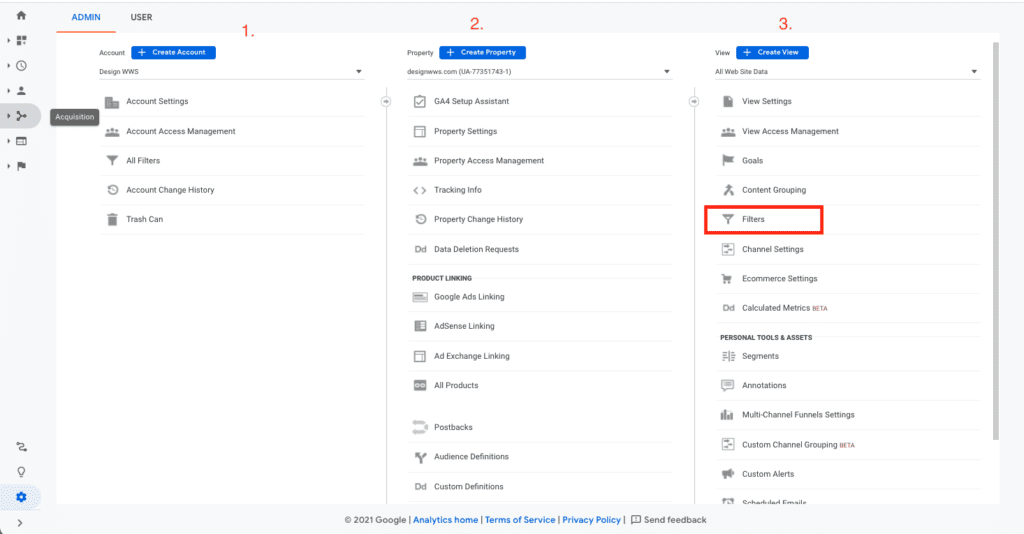The image size is (1024, 534).
Task: Open the Conversions flag icon in sidebar
Action: click(x=22, y=166)
